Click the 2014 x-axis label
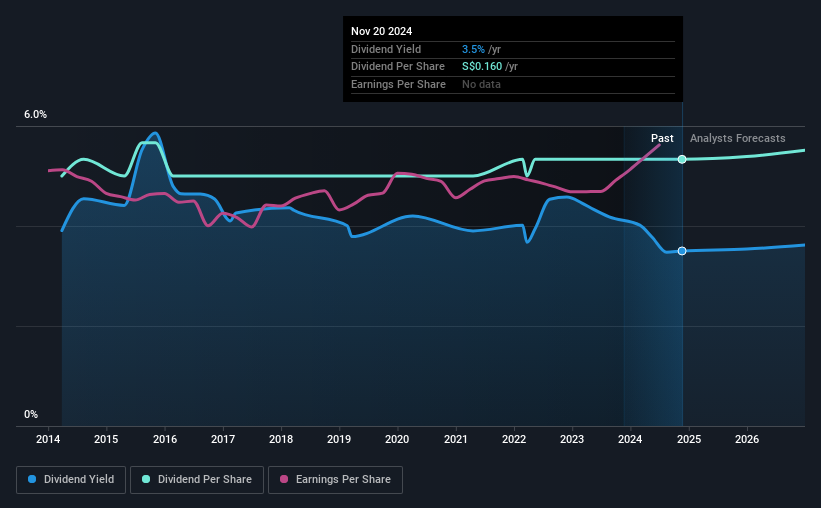The height and width of the screenshot is (508, 821). click(x=48, y=439)
